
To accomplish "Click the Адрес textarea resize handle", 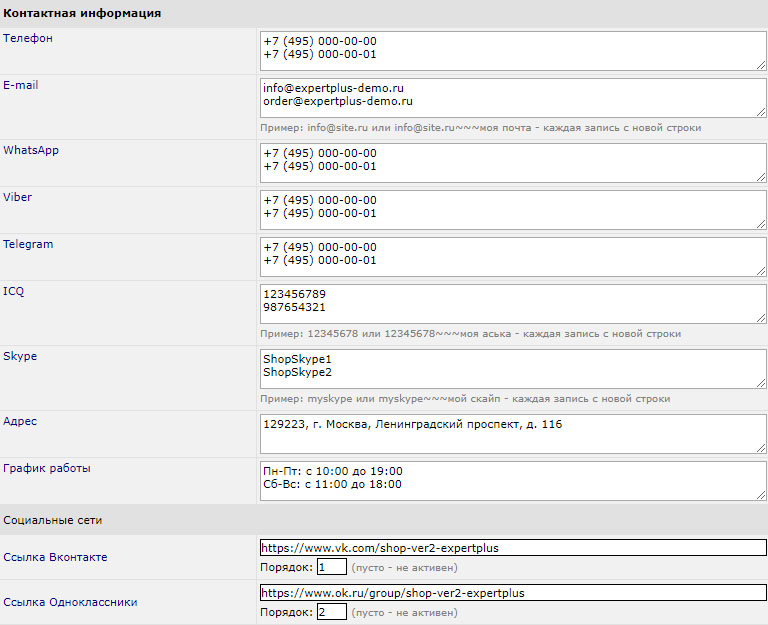I will pos(761,448).
